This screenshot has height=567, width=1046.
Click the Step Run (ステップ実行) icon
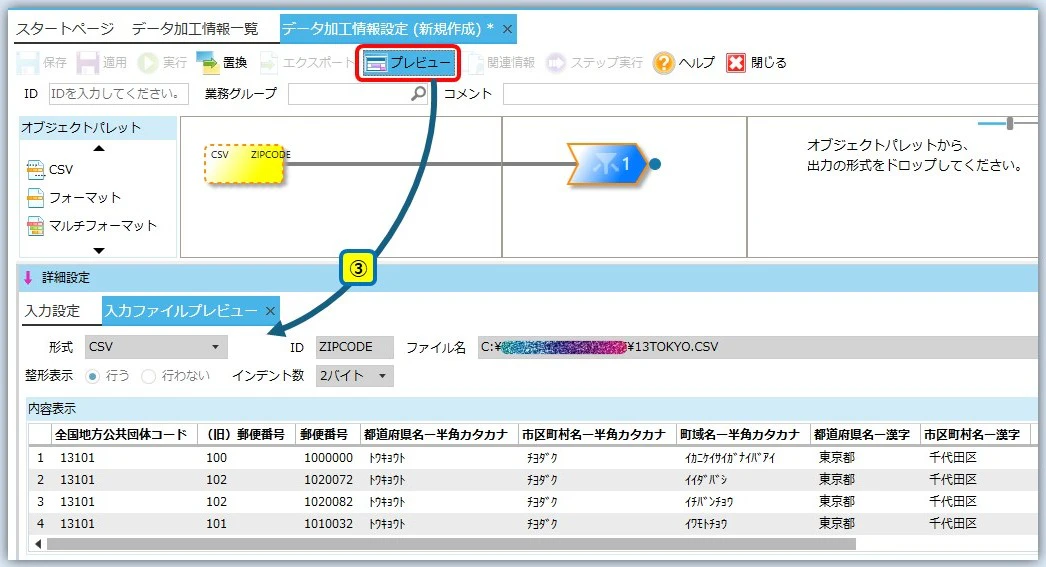555,63
